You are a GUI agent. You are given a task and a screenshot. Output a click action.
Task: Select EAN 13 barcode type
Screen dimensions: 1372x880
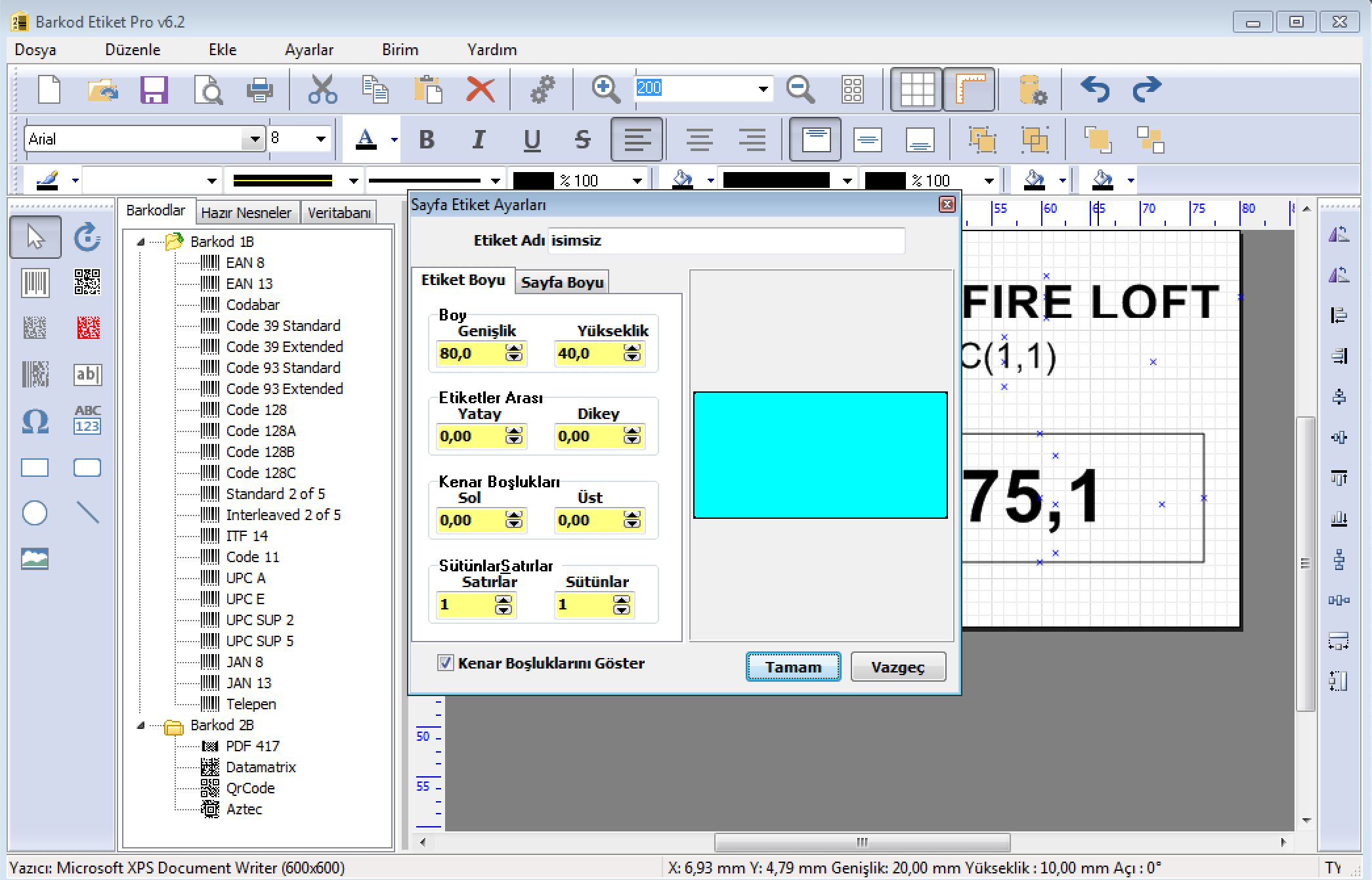tap(249, 284)
